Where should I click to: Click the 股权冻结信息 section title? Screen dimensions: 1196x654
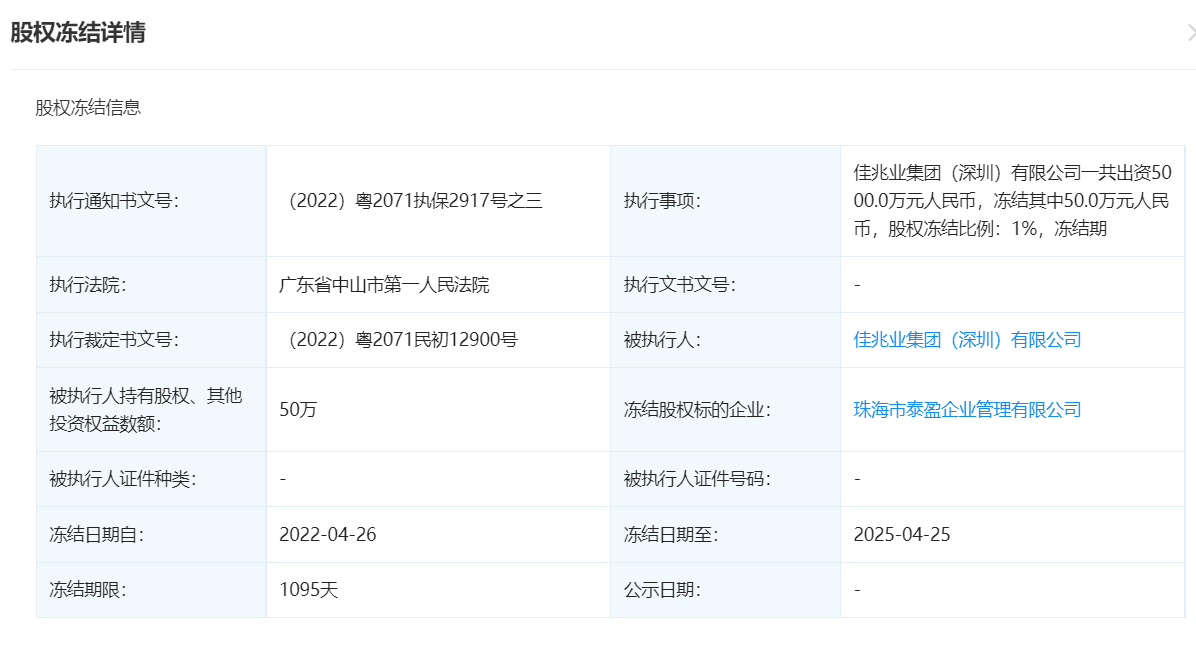(x=88, y=108)
